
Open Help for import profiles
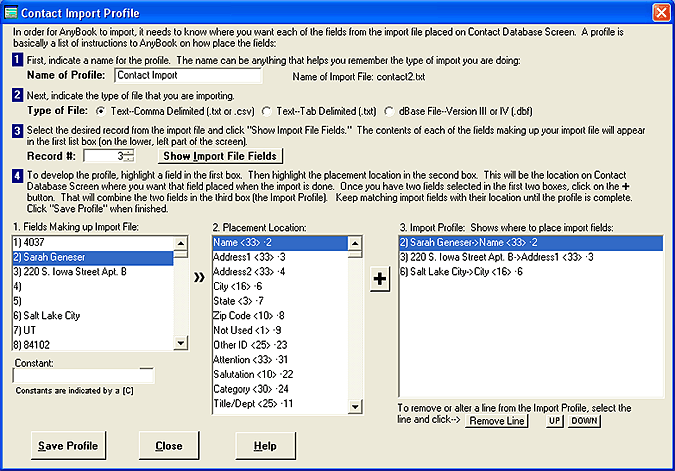pos(265,445)
